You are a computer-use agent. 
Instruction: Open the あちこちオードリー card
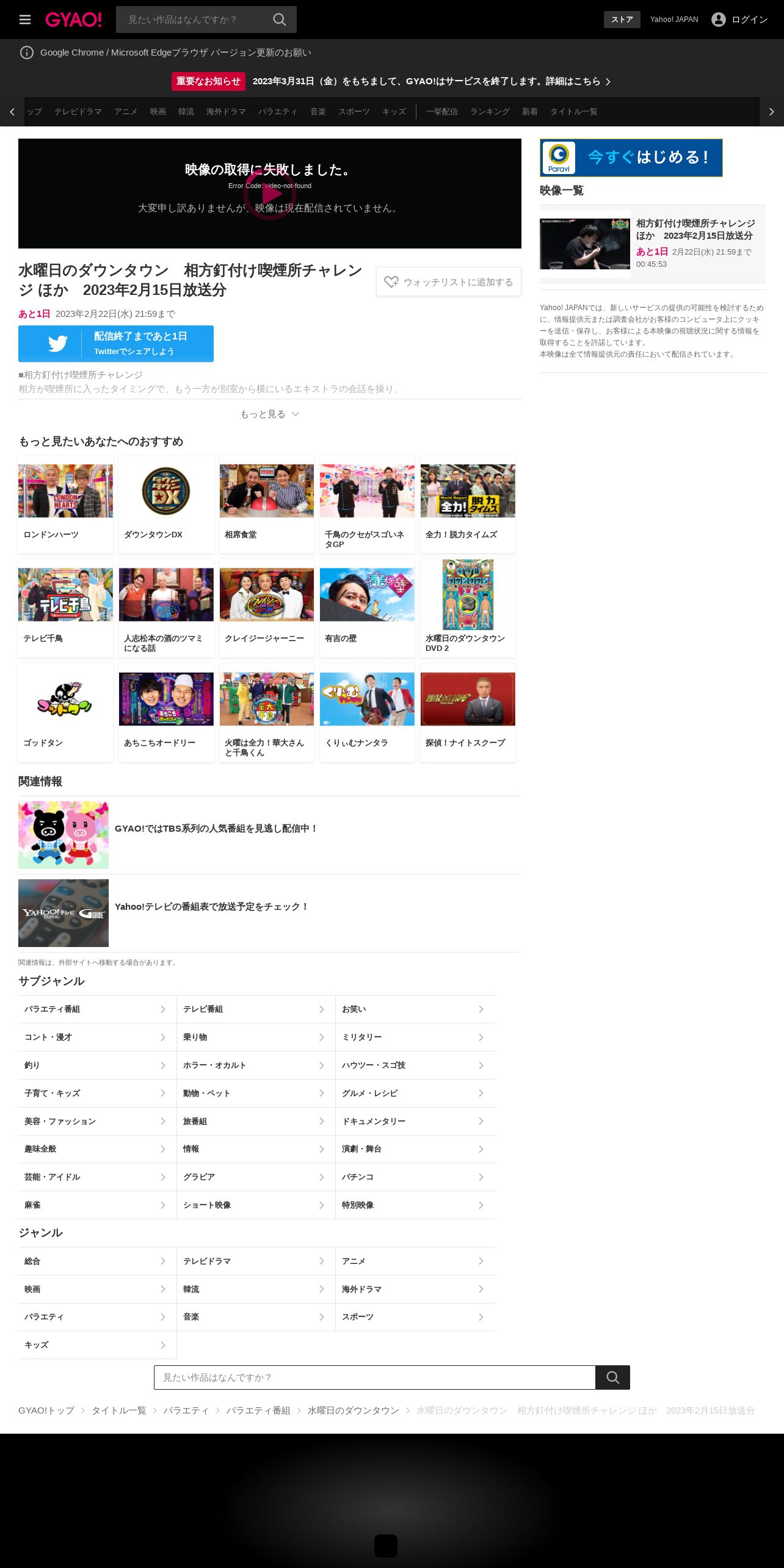point(166,713)
